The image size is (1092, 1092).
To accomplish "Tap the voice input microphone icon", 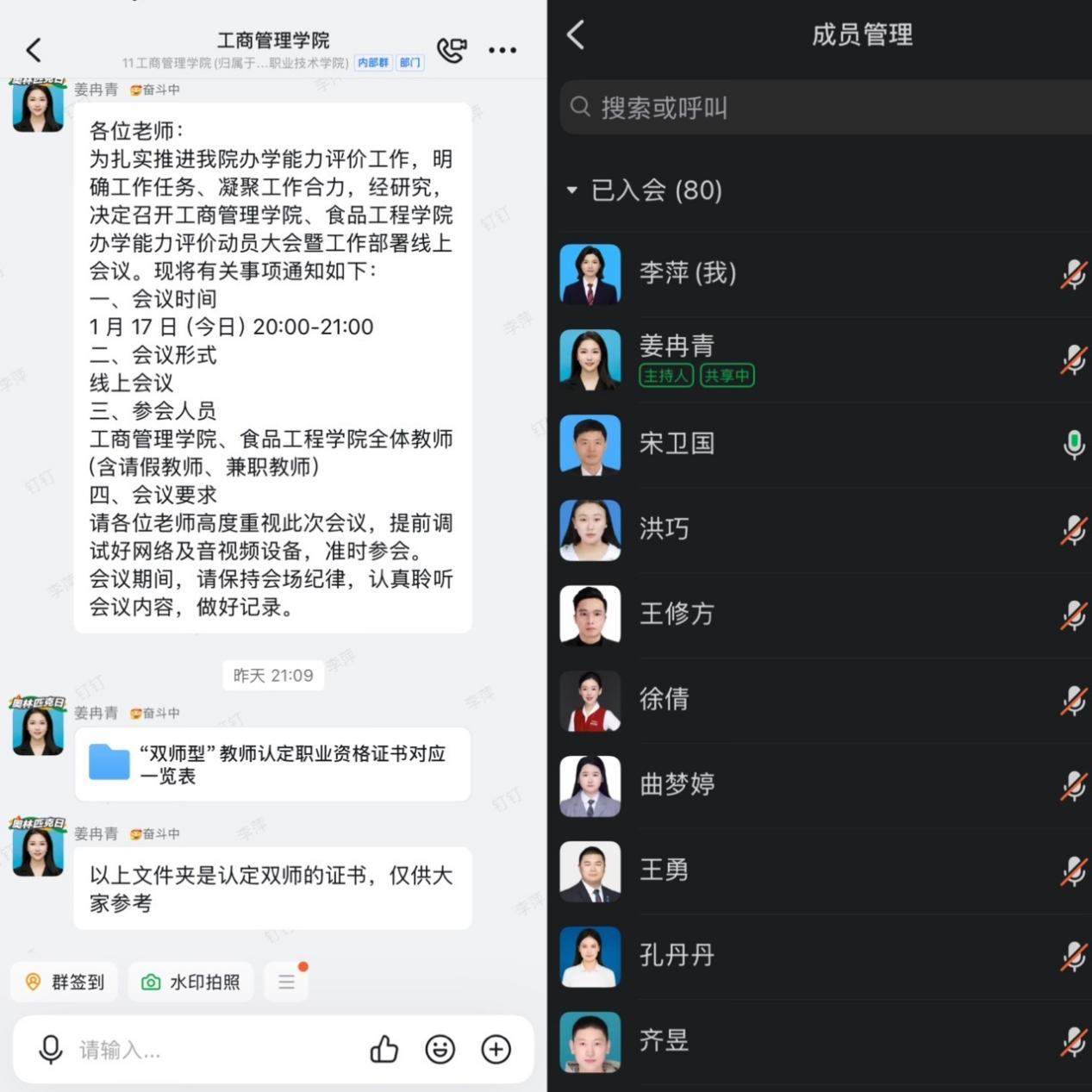I will (51, 1050).
